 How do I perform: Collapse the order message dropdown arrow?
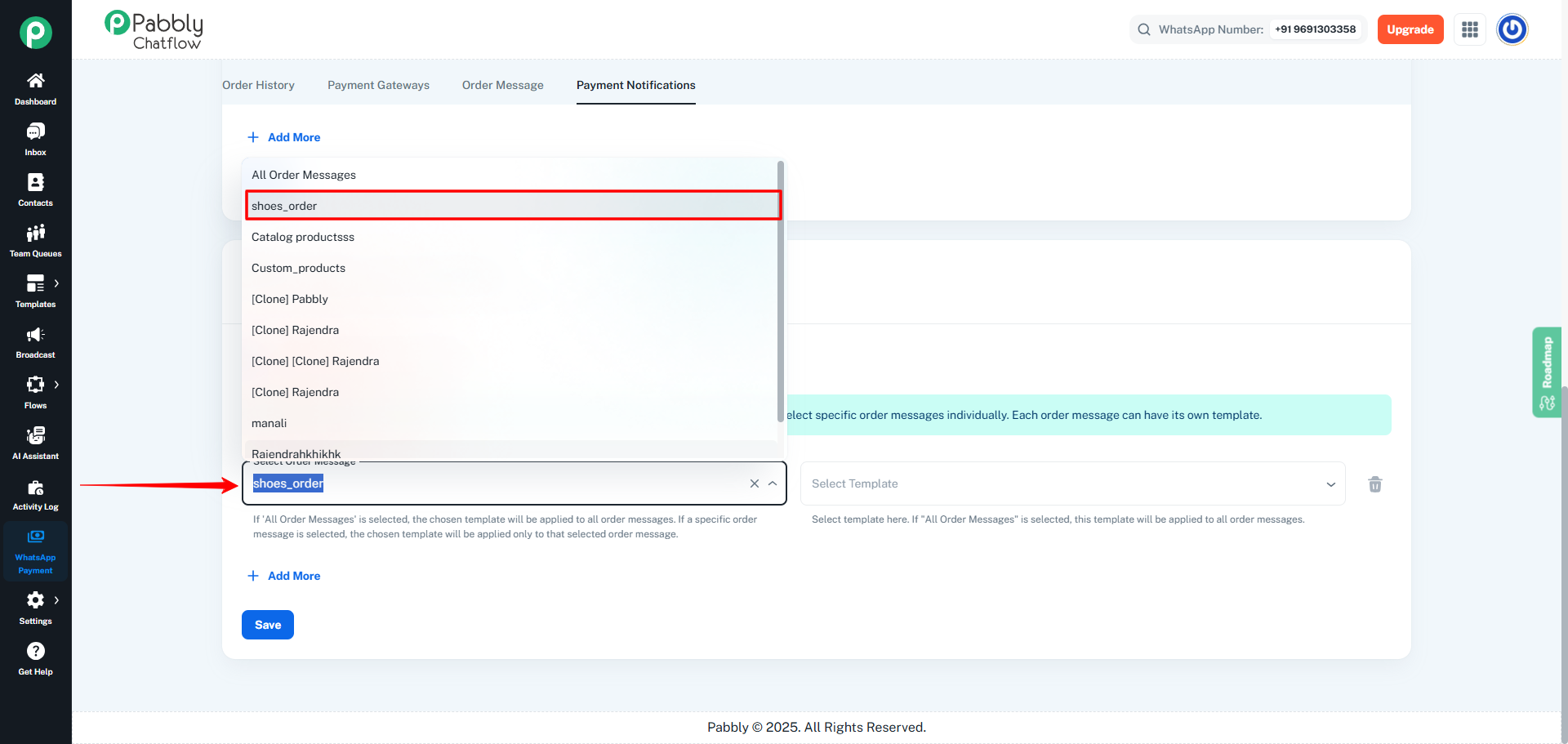[773, 483]
